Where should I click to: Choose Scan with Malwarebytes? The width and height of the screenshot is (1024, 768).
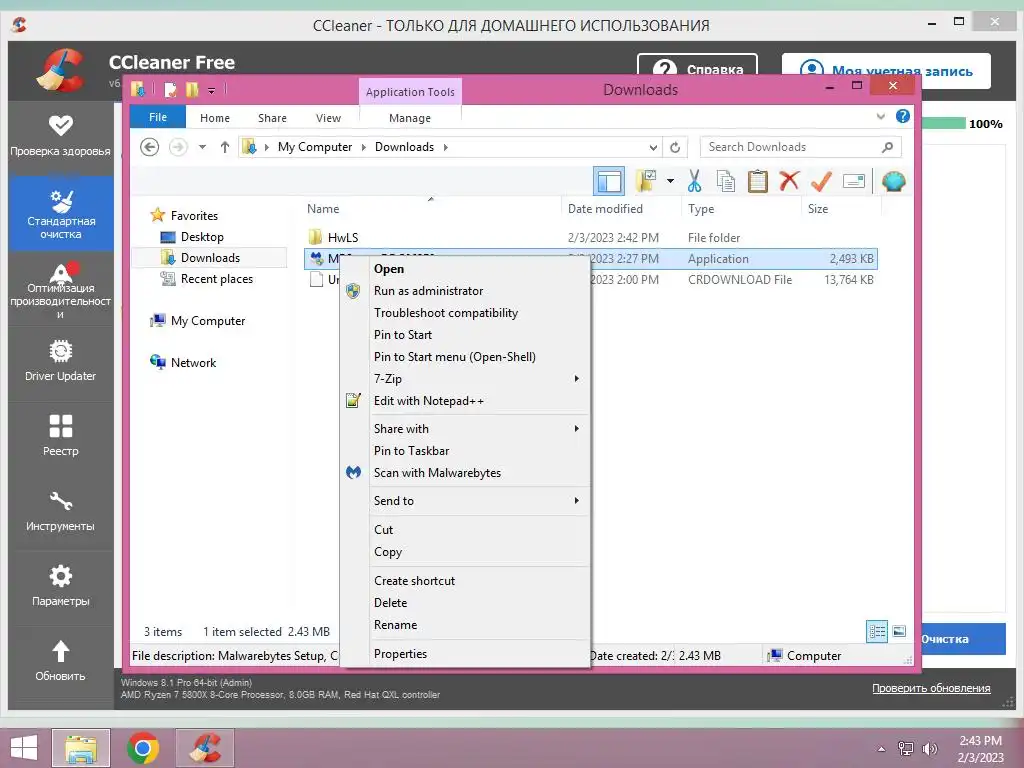465,473
